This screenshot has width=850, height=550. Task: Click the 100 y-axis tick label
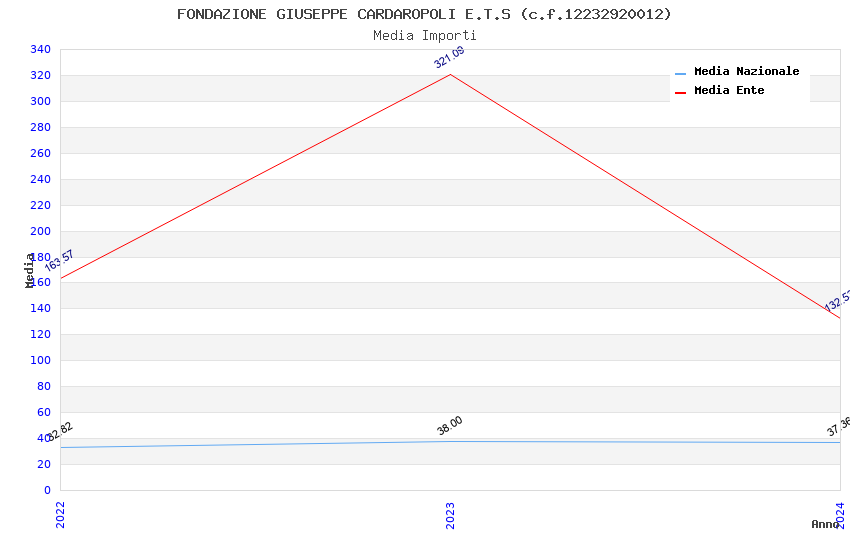click(40, 360)
